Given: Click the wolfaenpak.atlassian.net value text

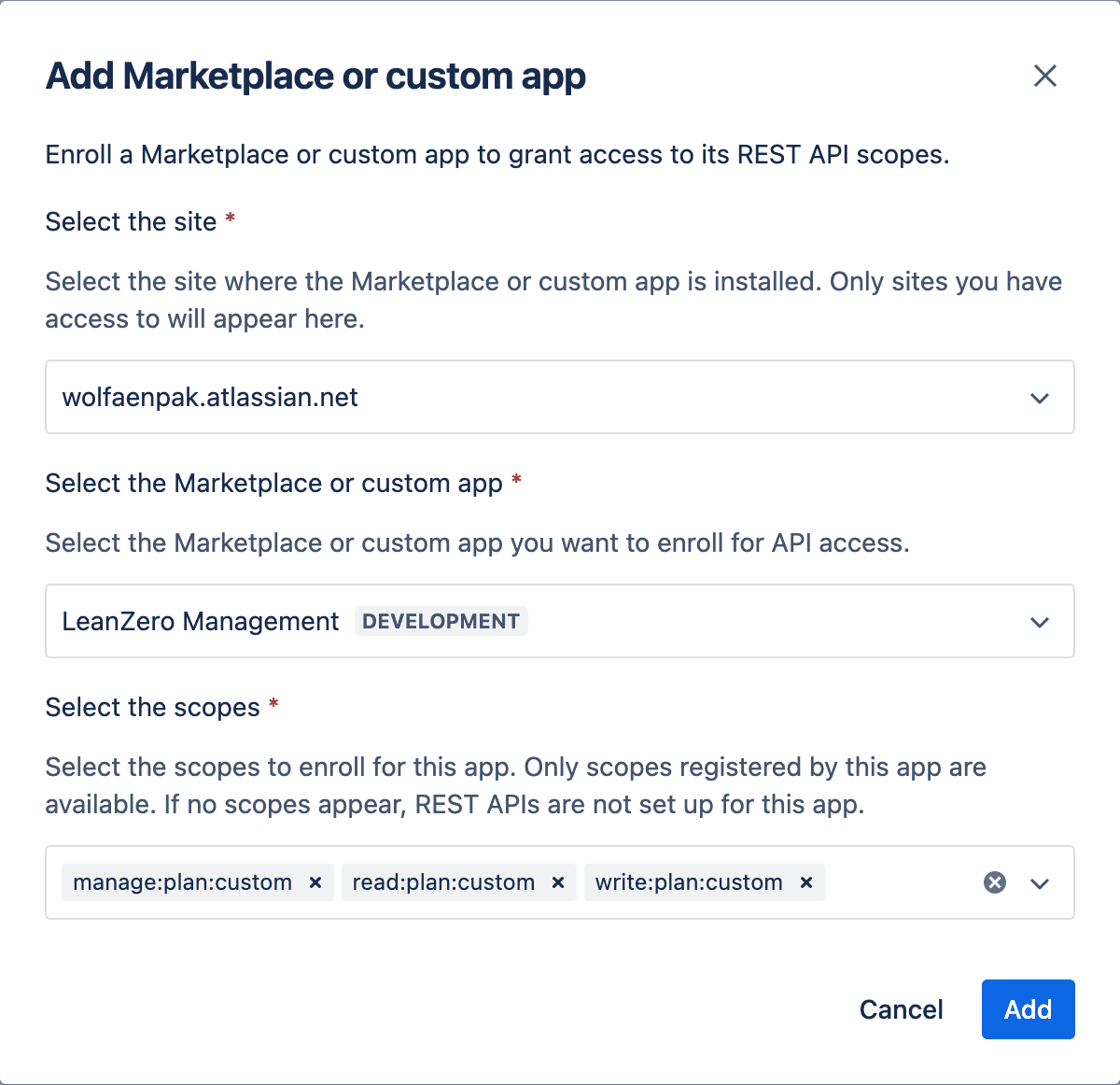Looking at the screenshot, I should (x=210, y=397).
